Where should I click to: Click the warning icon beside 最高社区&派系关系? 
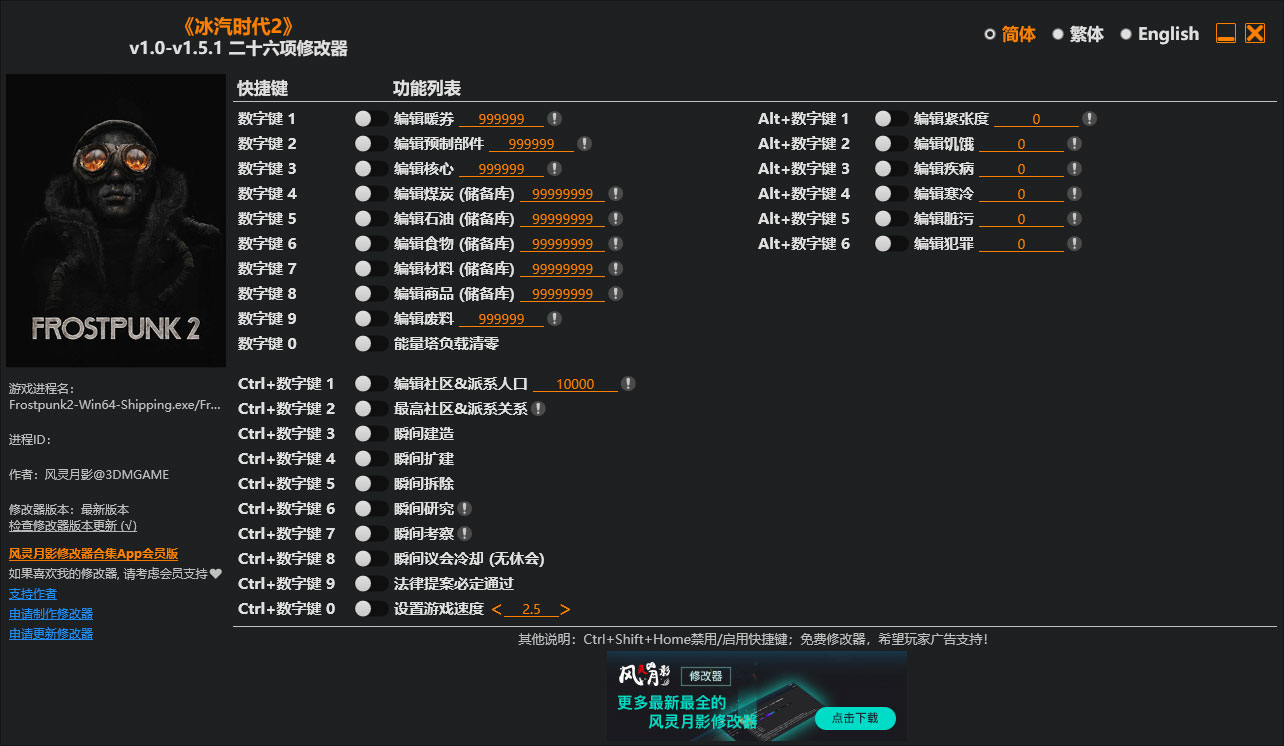(539, 408)
